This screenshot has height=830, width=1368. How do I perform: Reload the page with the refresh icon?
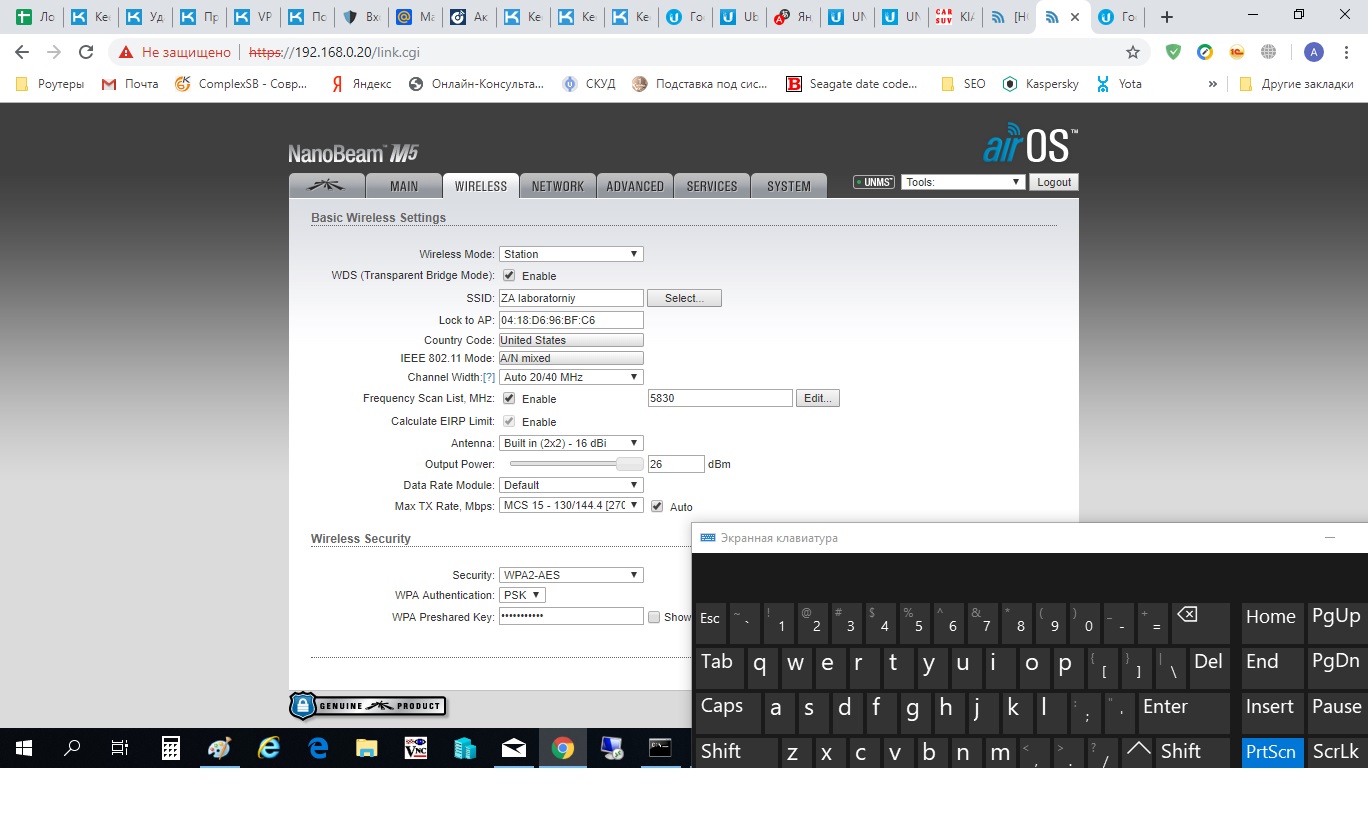(x=86, y=52)
